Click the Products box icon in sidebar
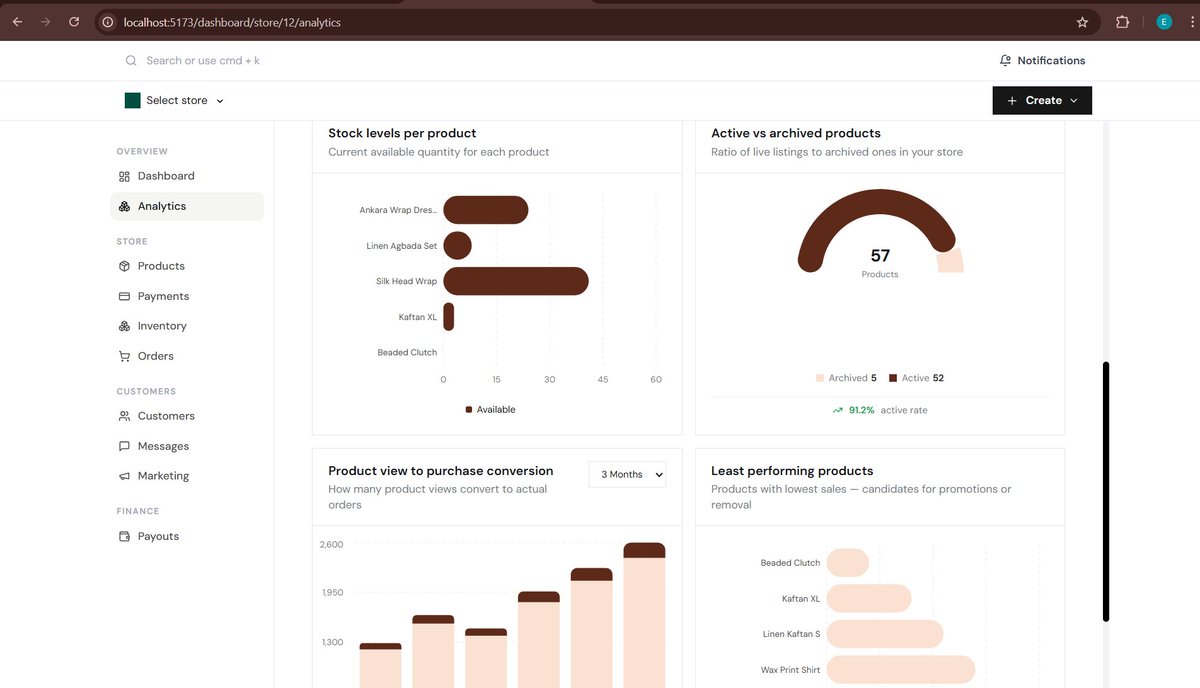 [124, 266]
